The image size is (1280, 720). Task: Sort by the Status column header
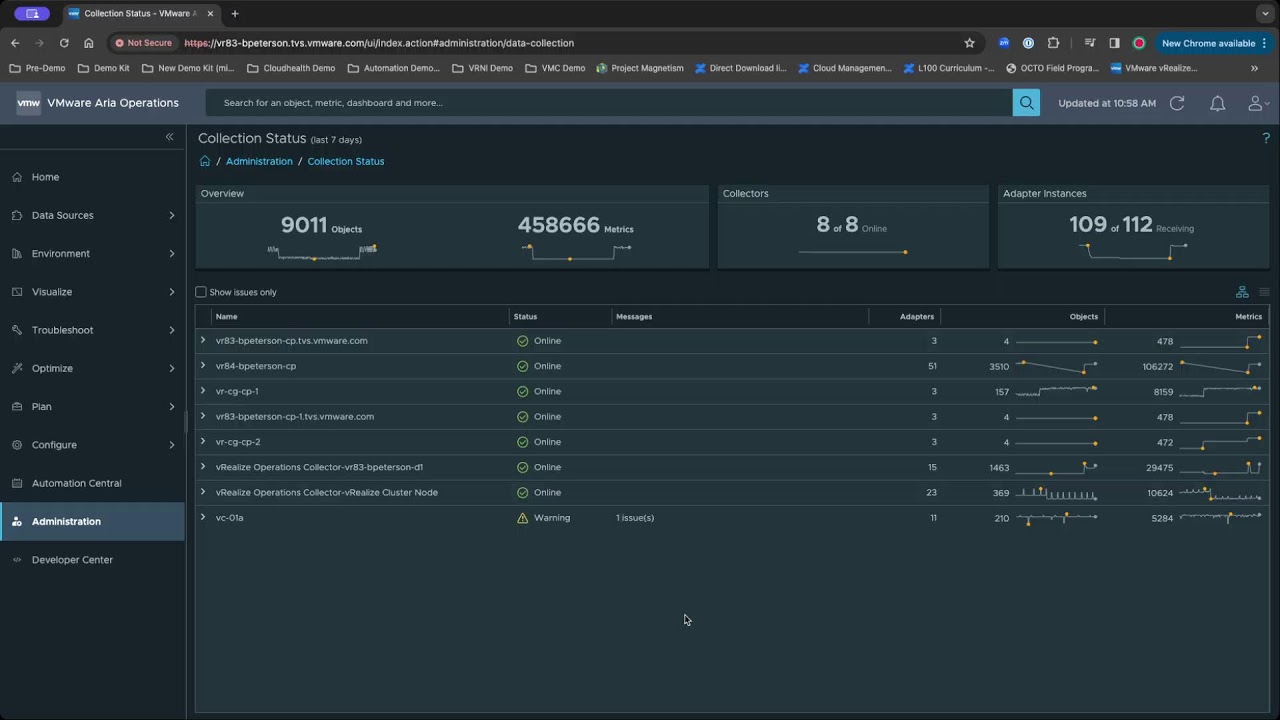click(x=525, y=317)
